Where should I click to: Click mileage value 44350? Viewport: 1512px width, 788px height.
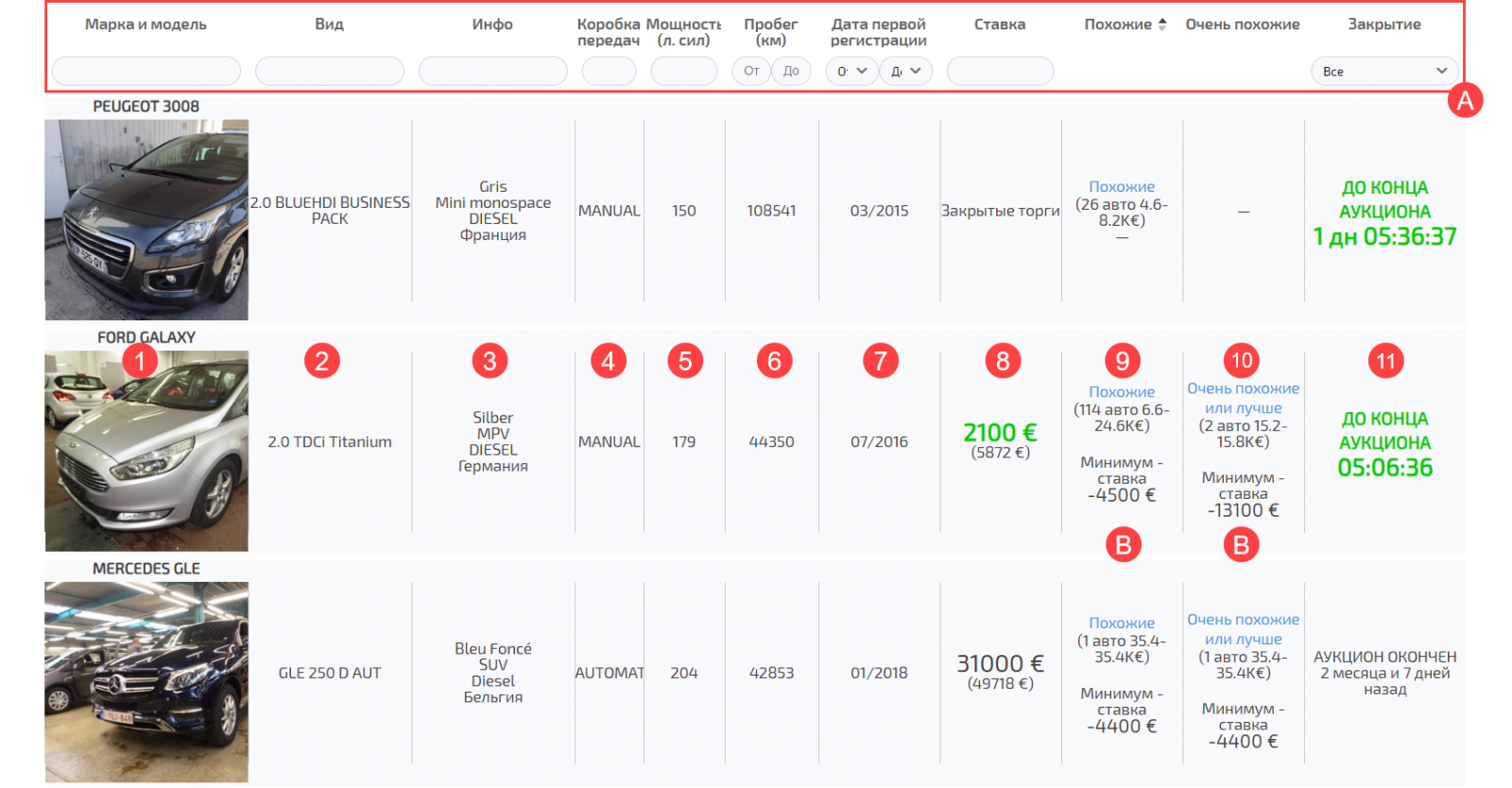pyautogui.click(x=771, y=442)
